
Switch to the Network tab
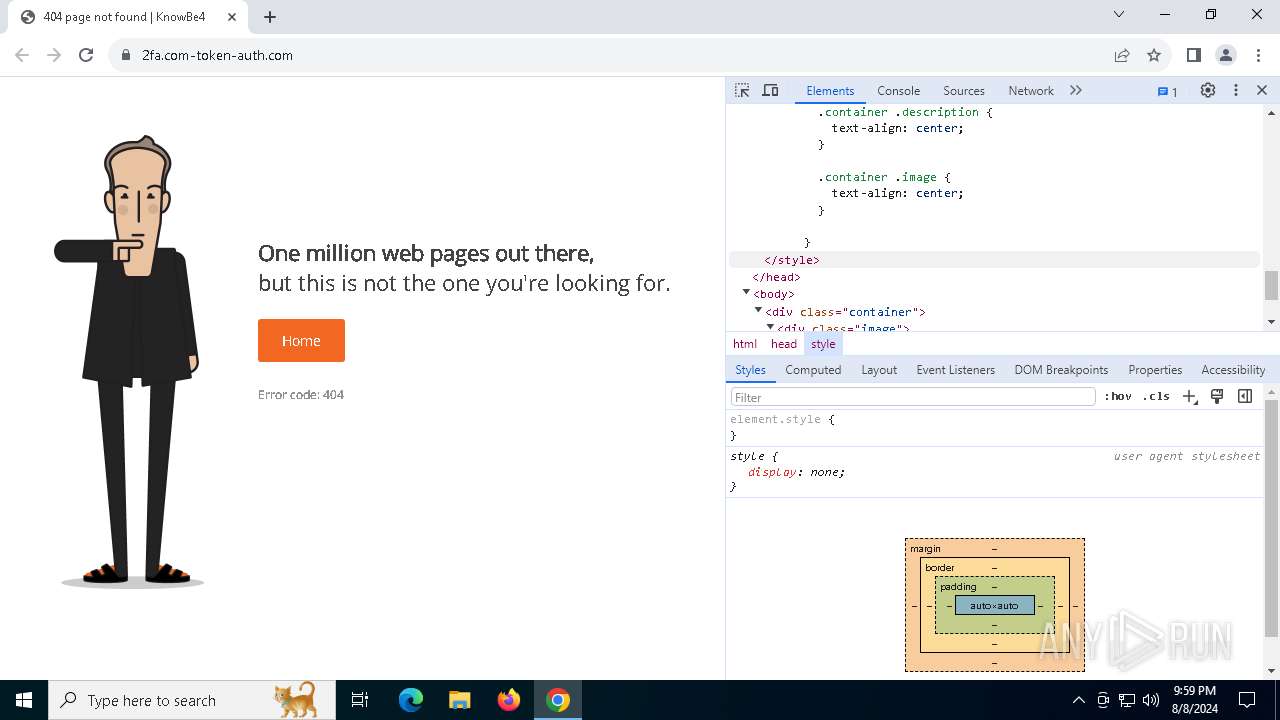coord(1031,90)
